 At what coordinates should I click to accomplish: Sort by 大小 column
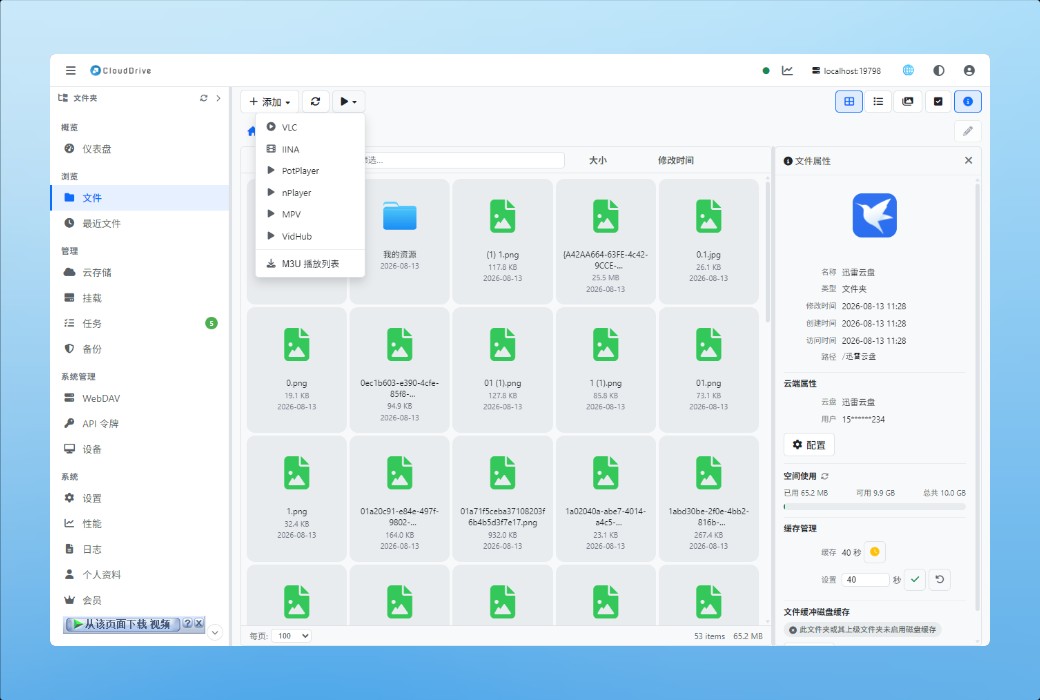pos(598,160)
